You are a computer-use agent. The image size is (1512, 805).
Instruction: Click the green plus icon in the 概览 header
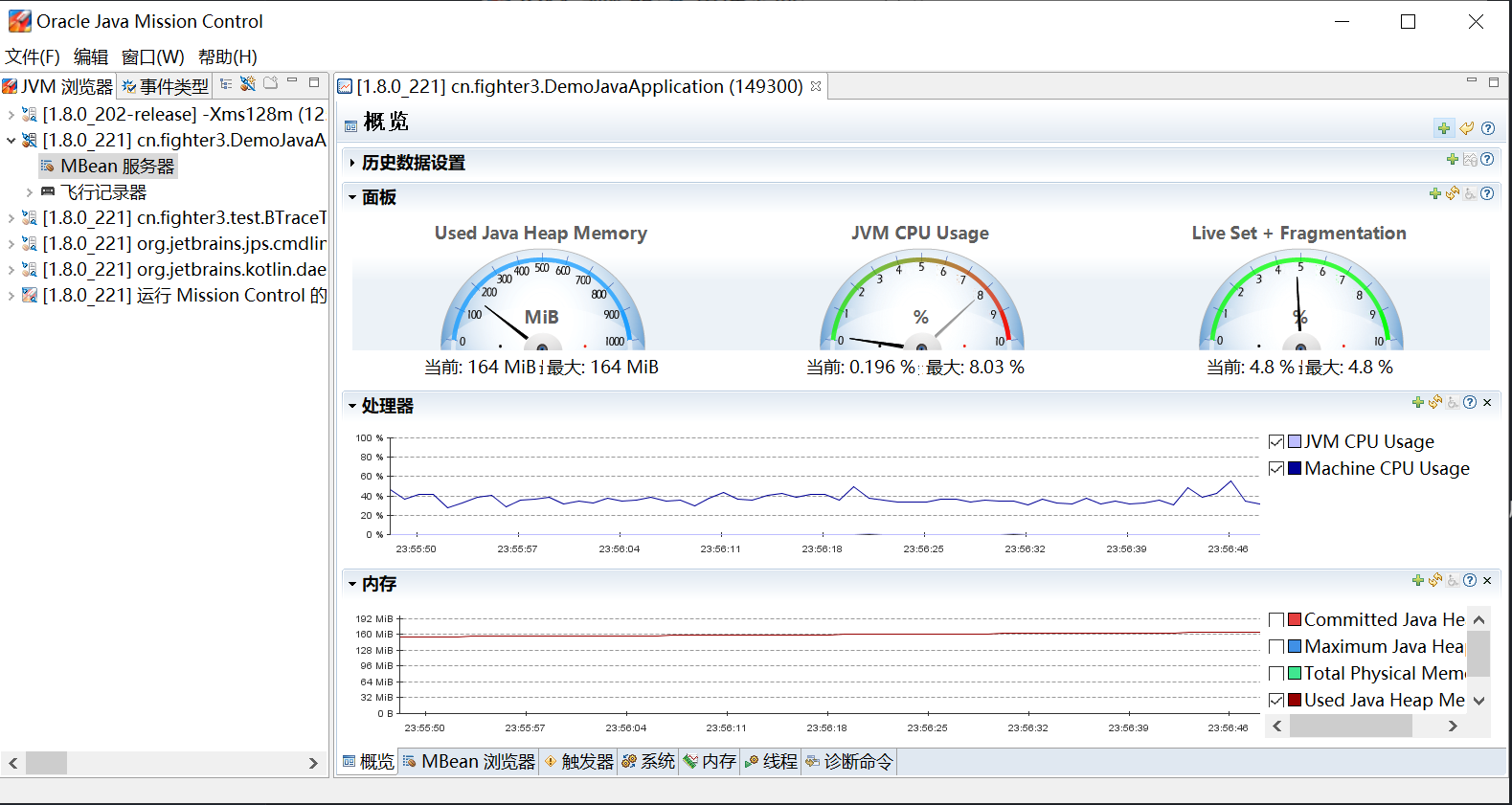[1444, 128]
